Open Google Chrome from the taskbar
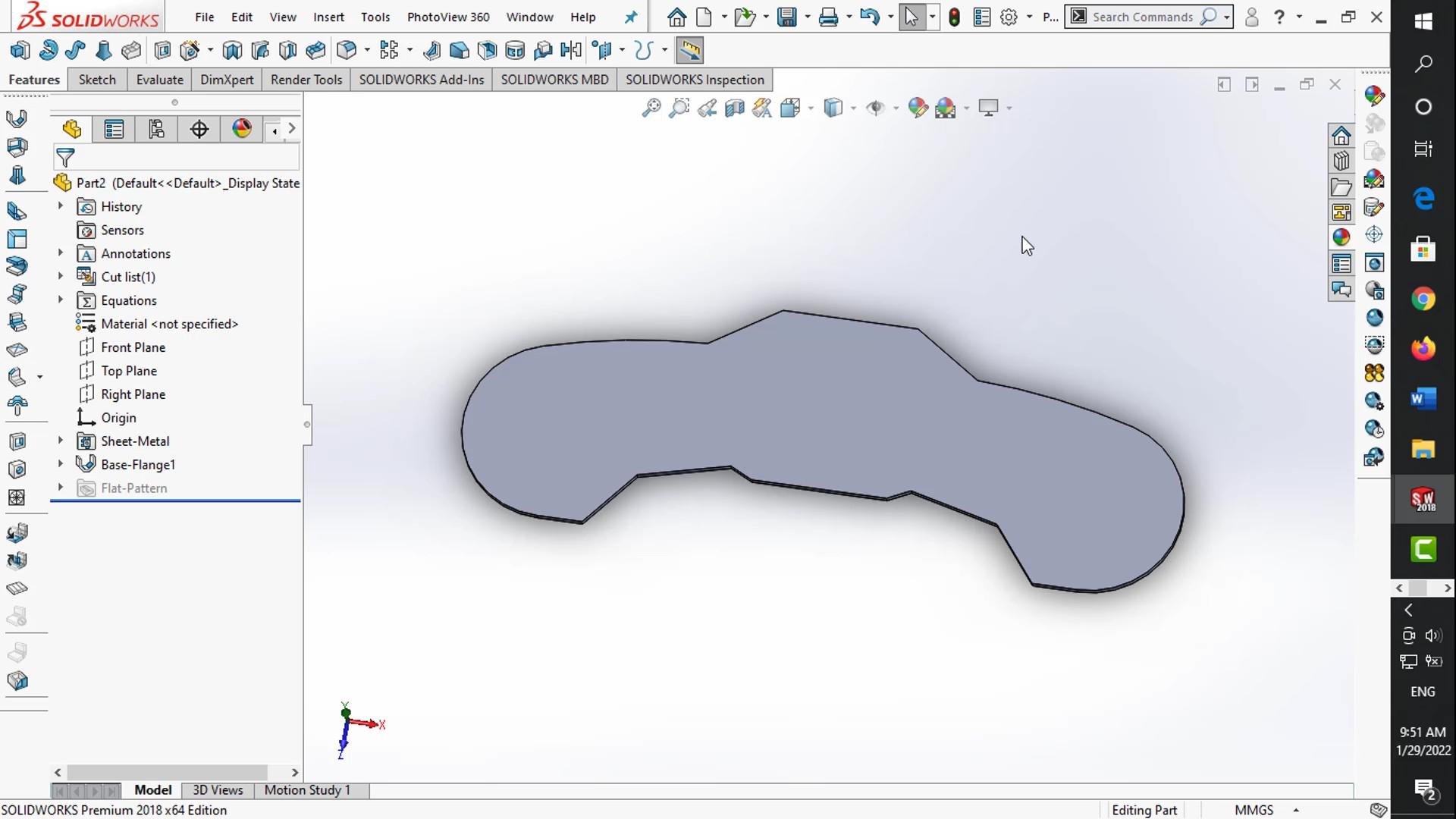The height and width of the screenshot is (819, 1456). [1423, 300]
